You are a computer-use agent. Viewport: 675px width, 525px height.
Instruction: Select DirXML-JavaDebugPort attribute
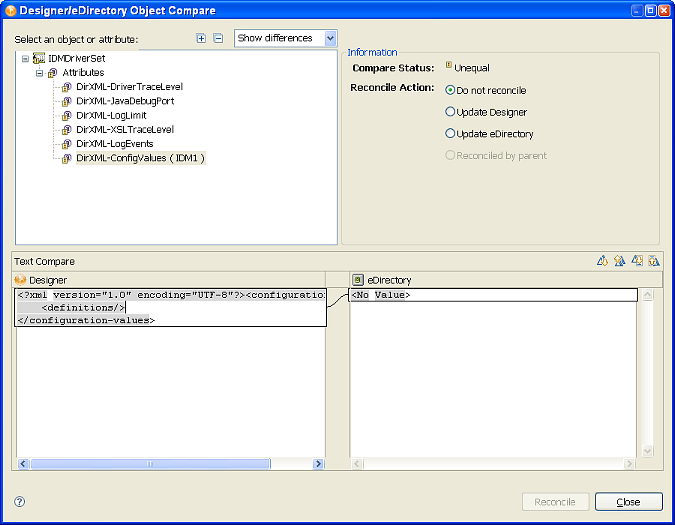(125, 101)
